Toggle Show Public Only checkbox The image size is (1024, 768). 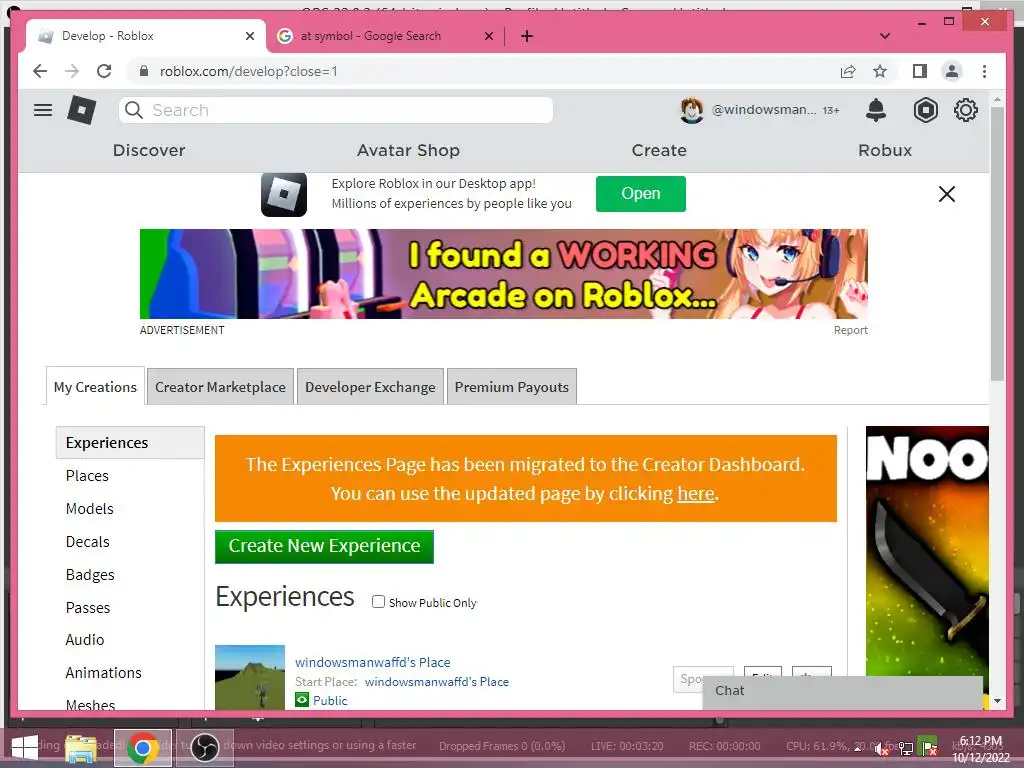pos(378,601)
